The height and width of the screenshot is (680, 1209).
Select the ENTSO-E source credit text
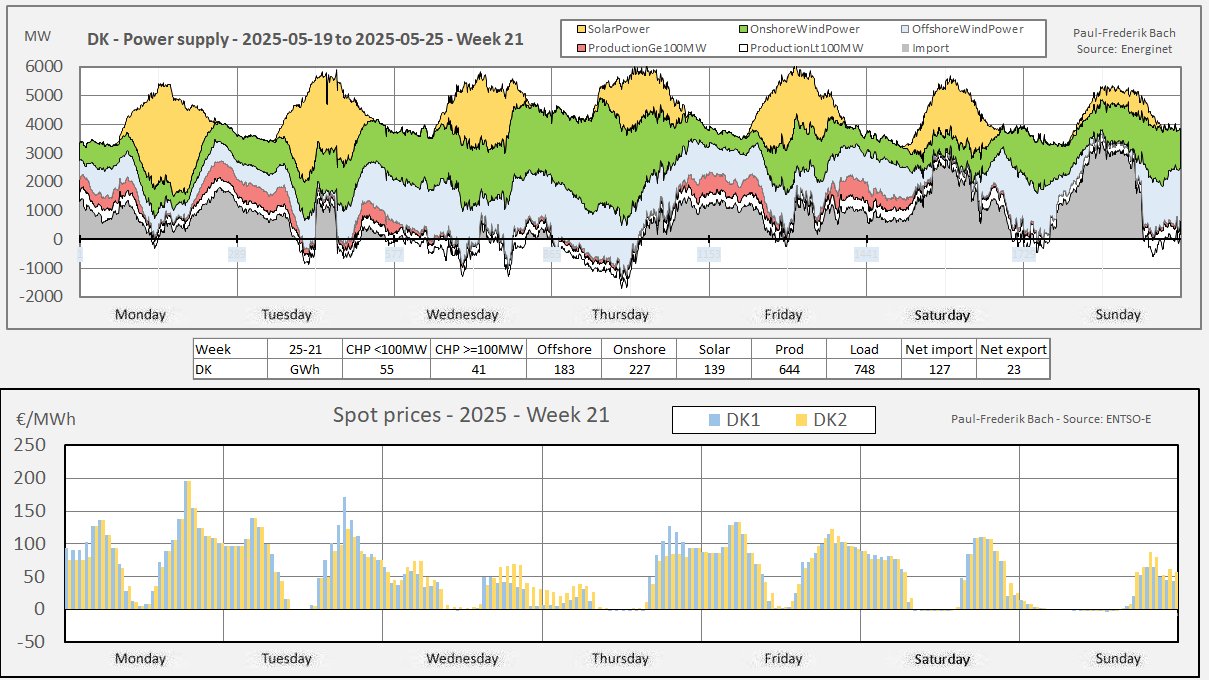pos(1051,418)
